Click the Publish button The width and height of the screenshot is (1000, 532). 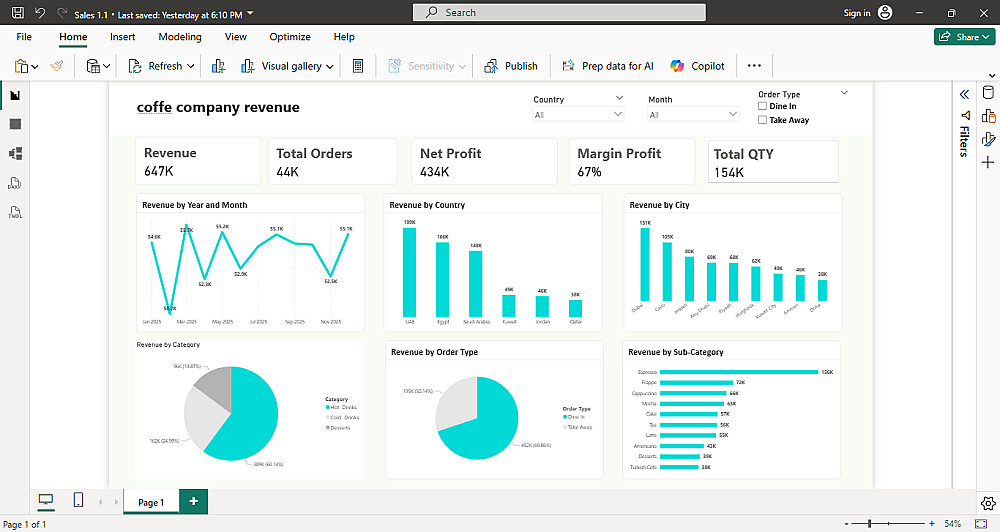tap(511, 66)
